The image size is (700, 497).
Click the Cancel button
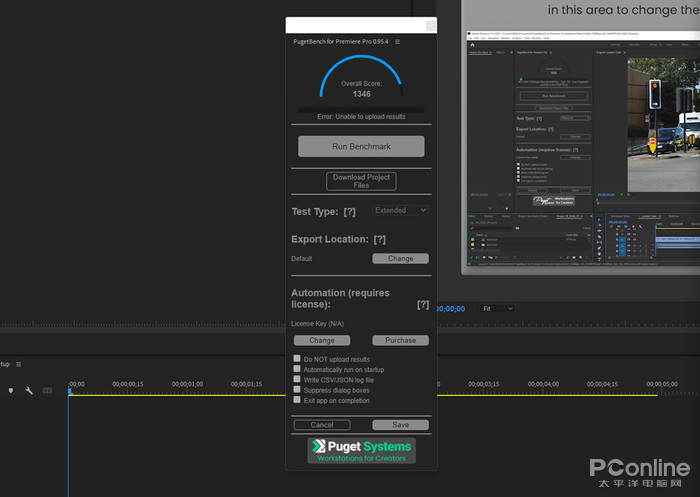coord(322,425)
